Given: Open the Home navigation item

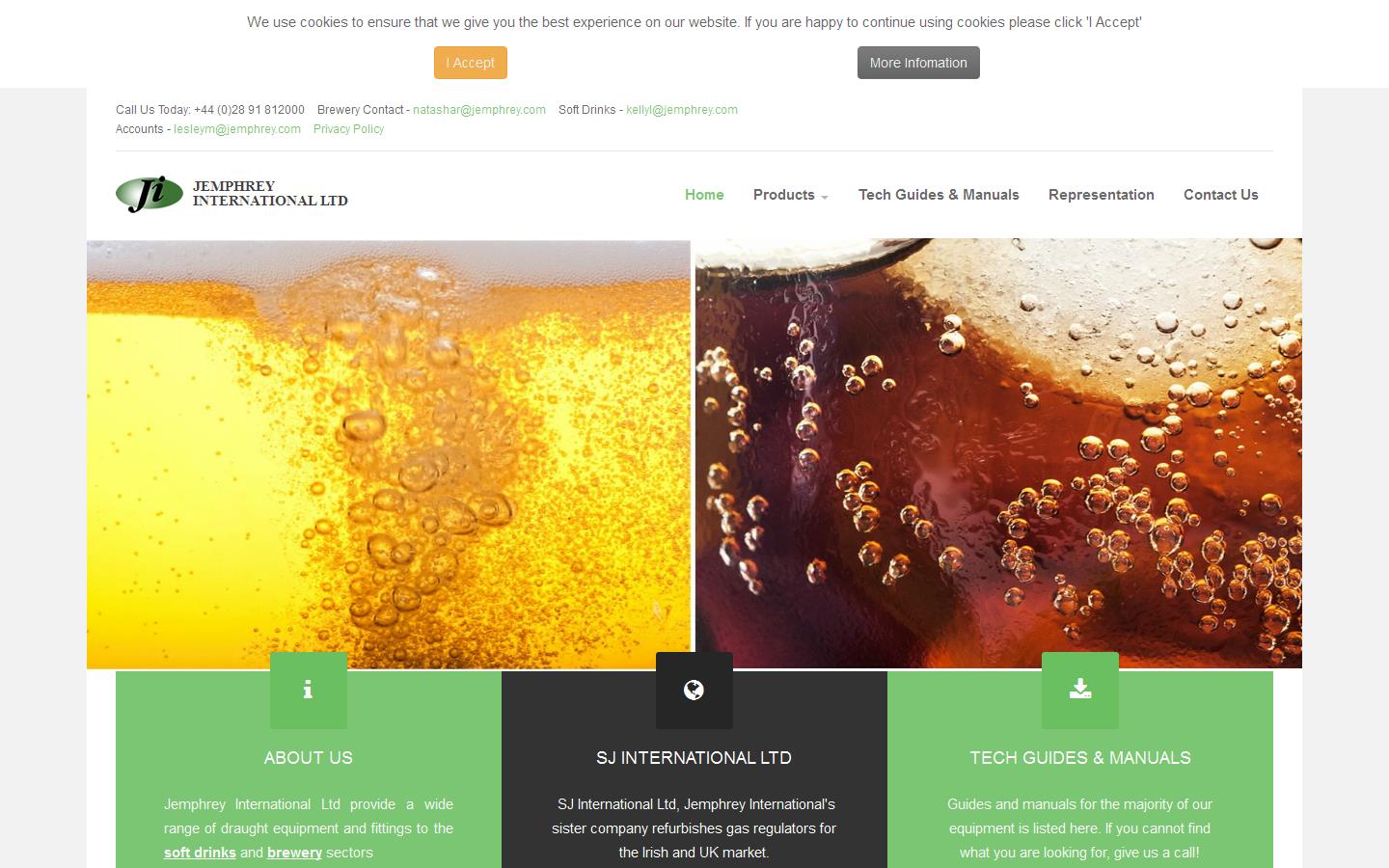Looking at the screenshot, I should coord(704,195).
